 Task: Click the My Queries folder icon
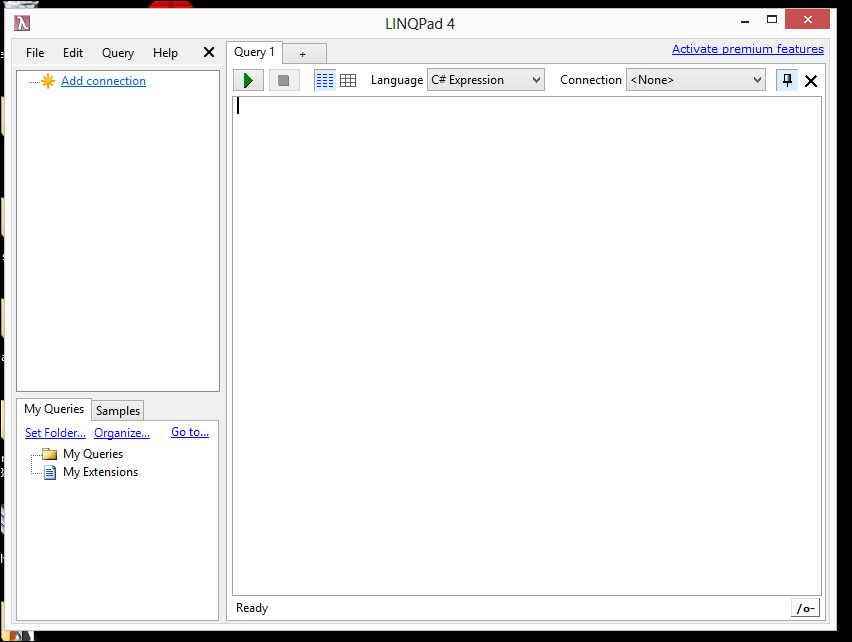(49, 454)
